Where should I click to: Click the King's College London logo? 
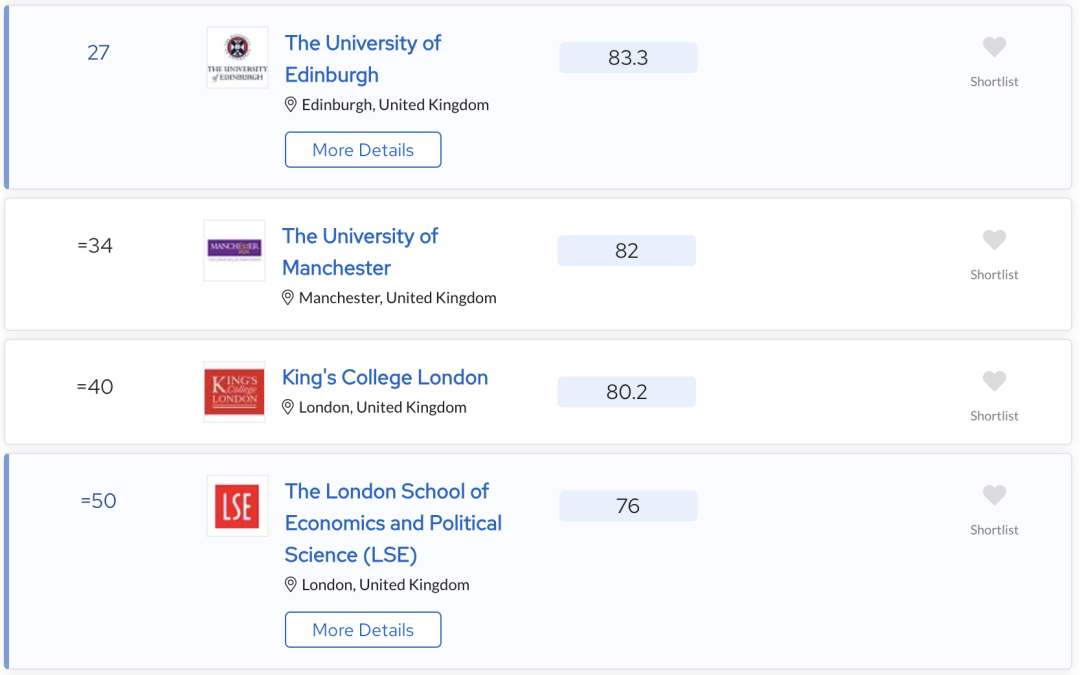coord(234,392)
